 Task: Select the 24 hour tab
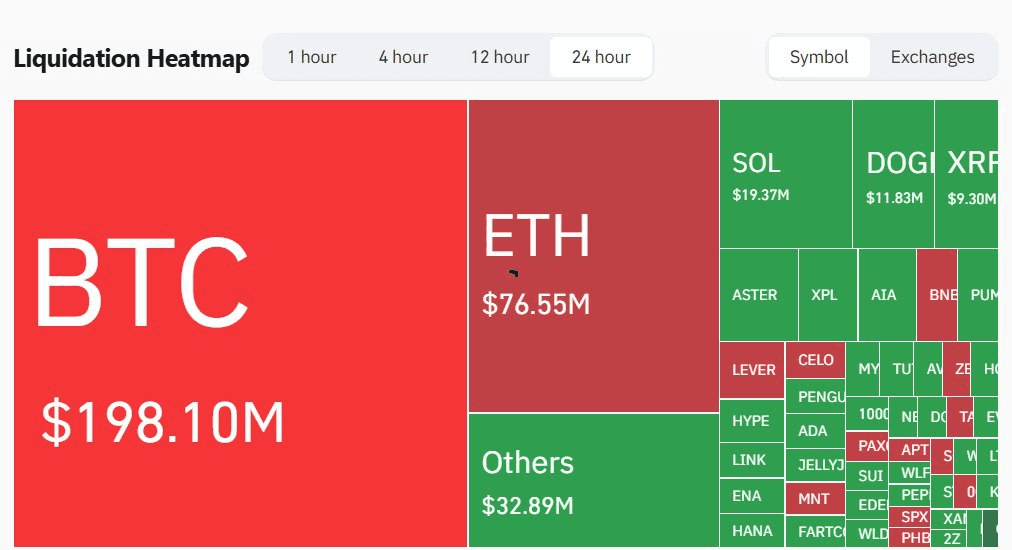pos(601,57)
